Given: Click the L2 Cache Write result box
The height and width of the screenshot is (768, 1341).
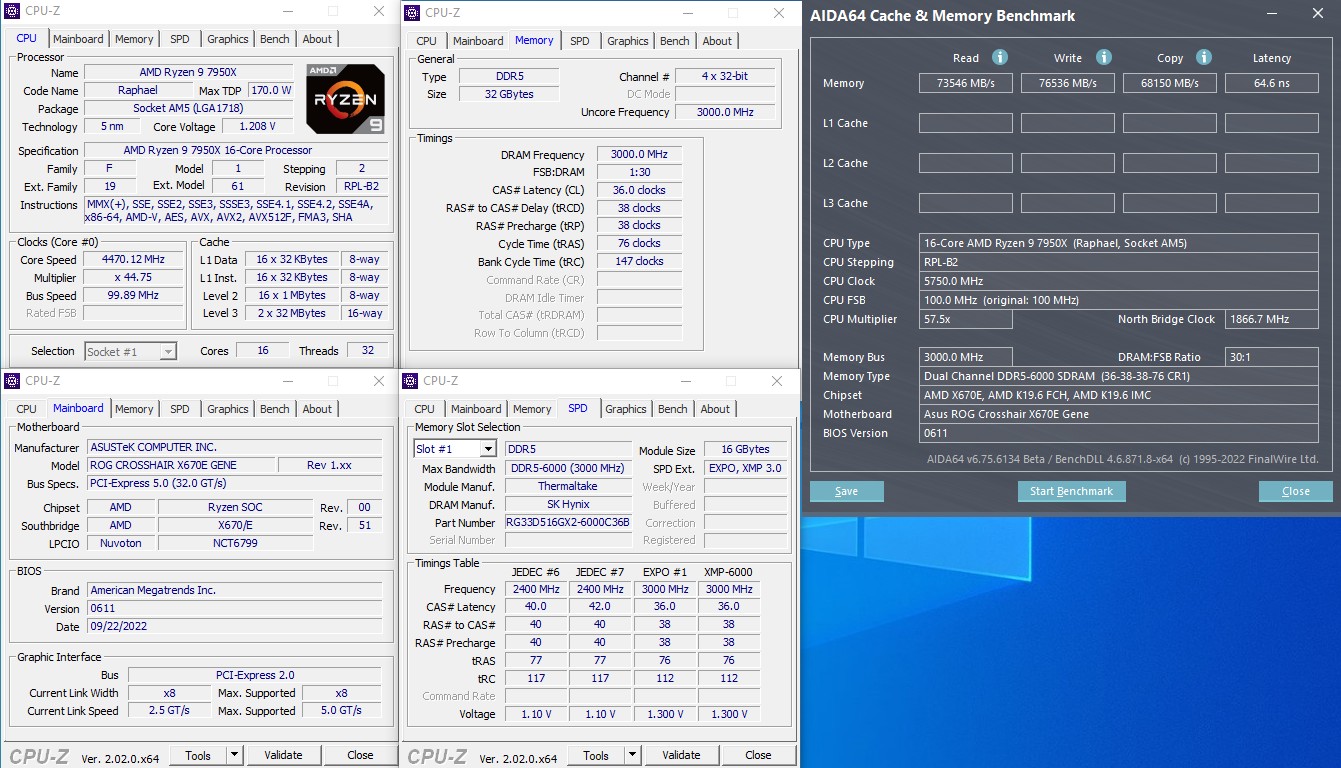Looking at the screenshot, I should [1068, 163].
